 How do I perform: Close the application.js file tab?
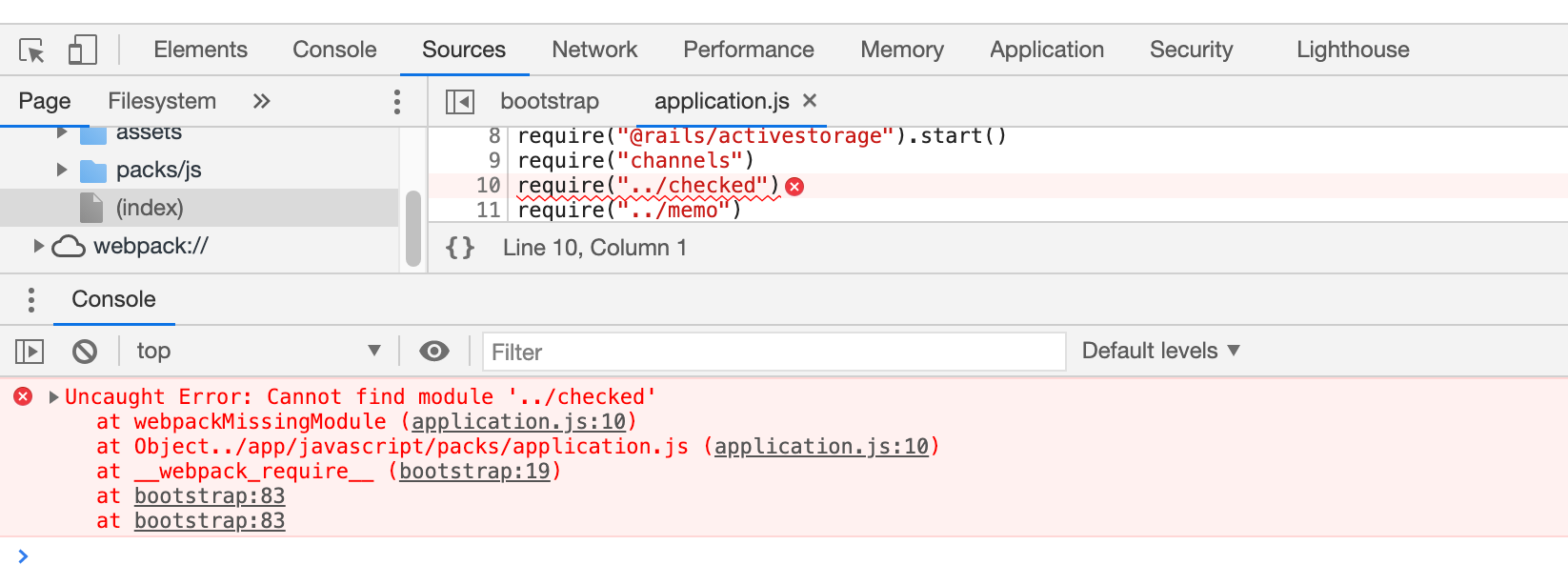[810, 100]
